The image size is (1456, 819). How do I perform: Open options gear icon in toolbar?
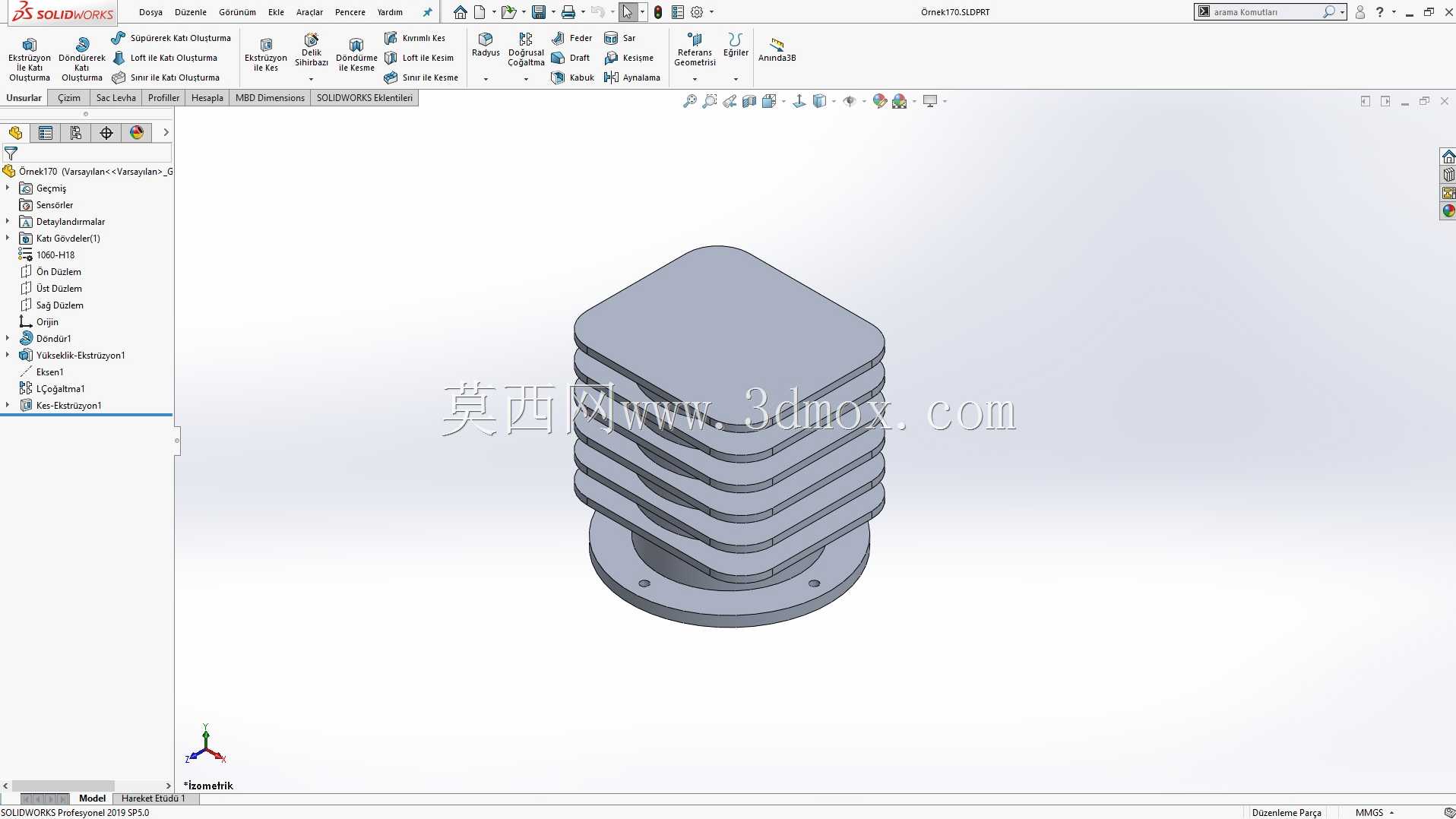tap(697, 12)
